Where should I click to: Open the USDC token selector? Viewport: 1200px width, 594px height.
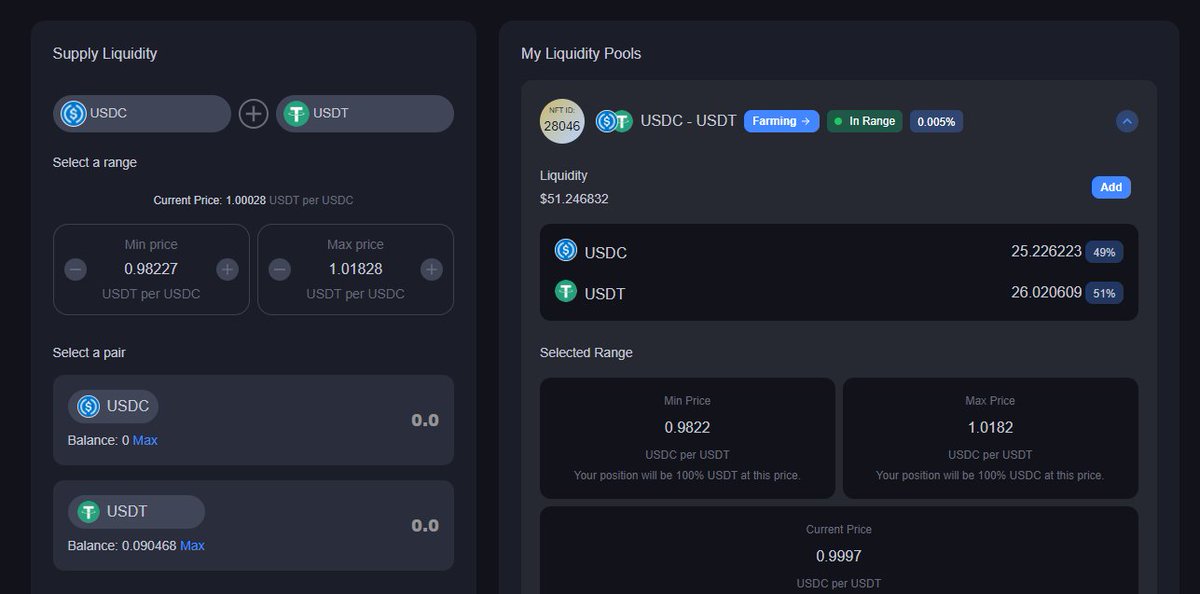(x=142, y=114)
